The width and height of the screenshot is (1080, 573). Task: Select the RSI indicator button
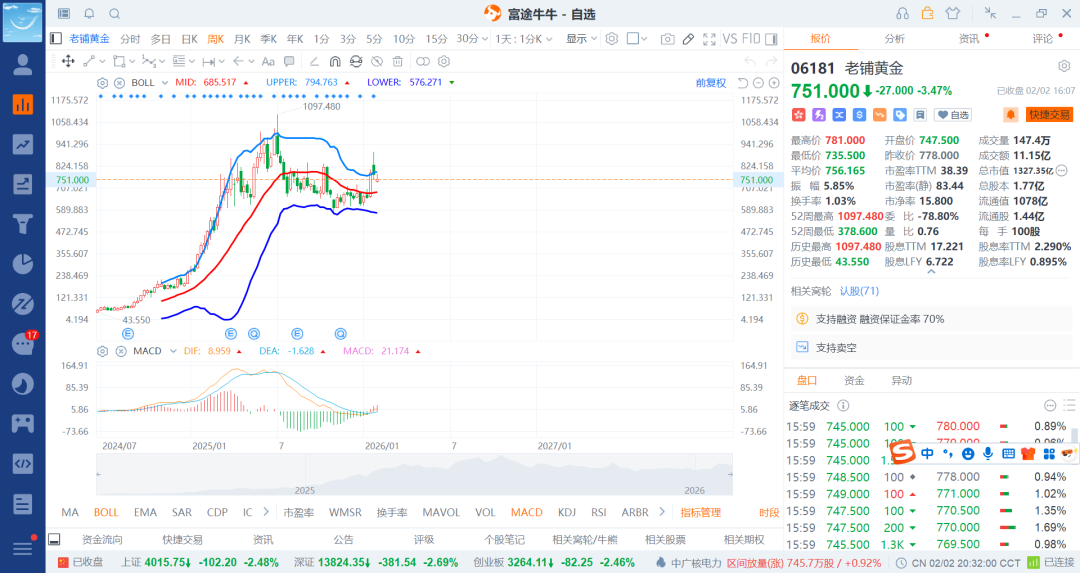[599, 512]
